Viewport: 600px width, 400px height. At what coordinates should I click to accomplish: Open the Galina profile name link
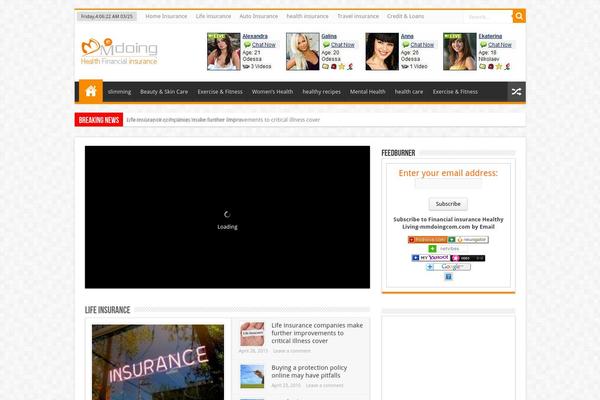(329, 36)
